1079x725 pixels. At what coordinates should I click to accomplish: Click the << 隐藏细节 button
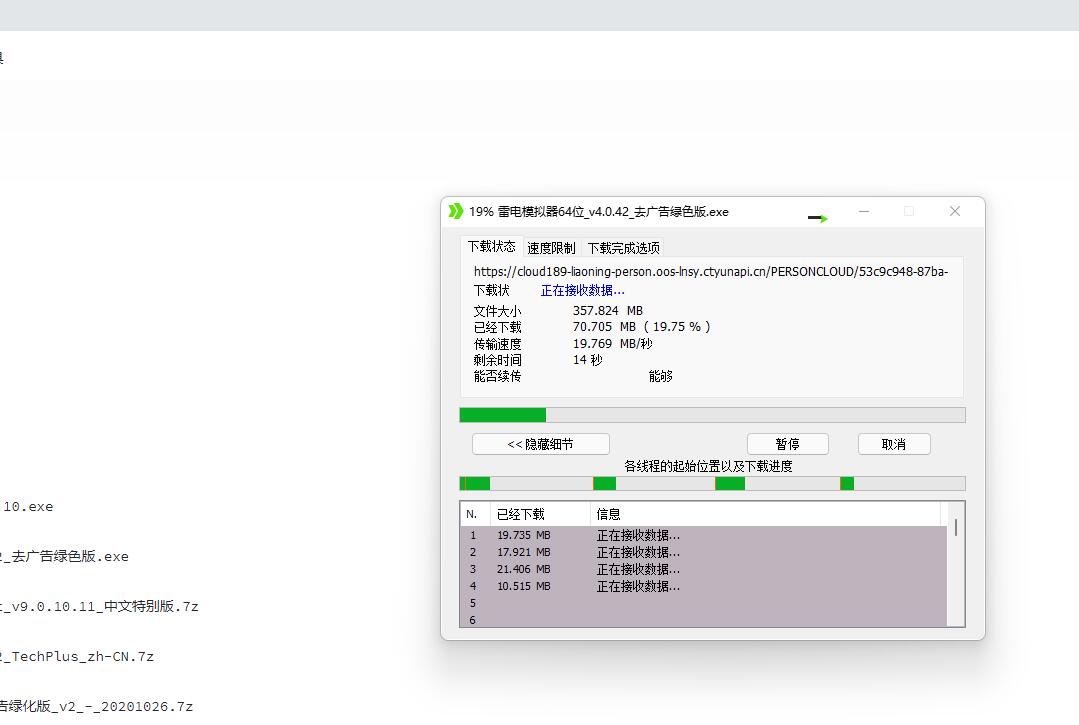coord(541,444)
